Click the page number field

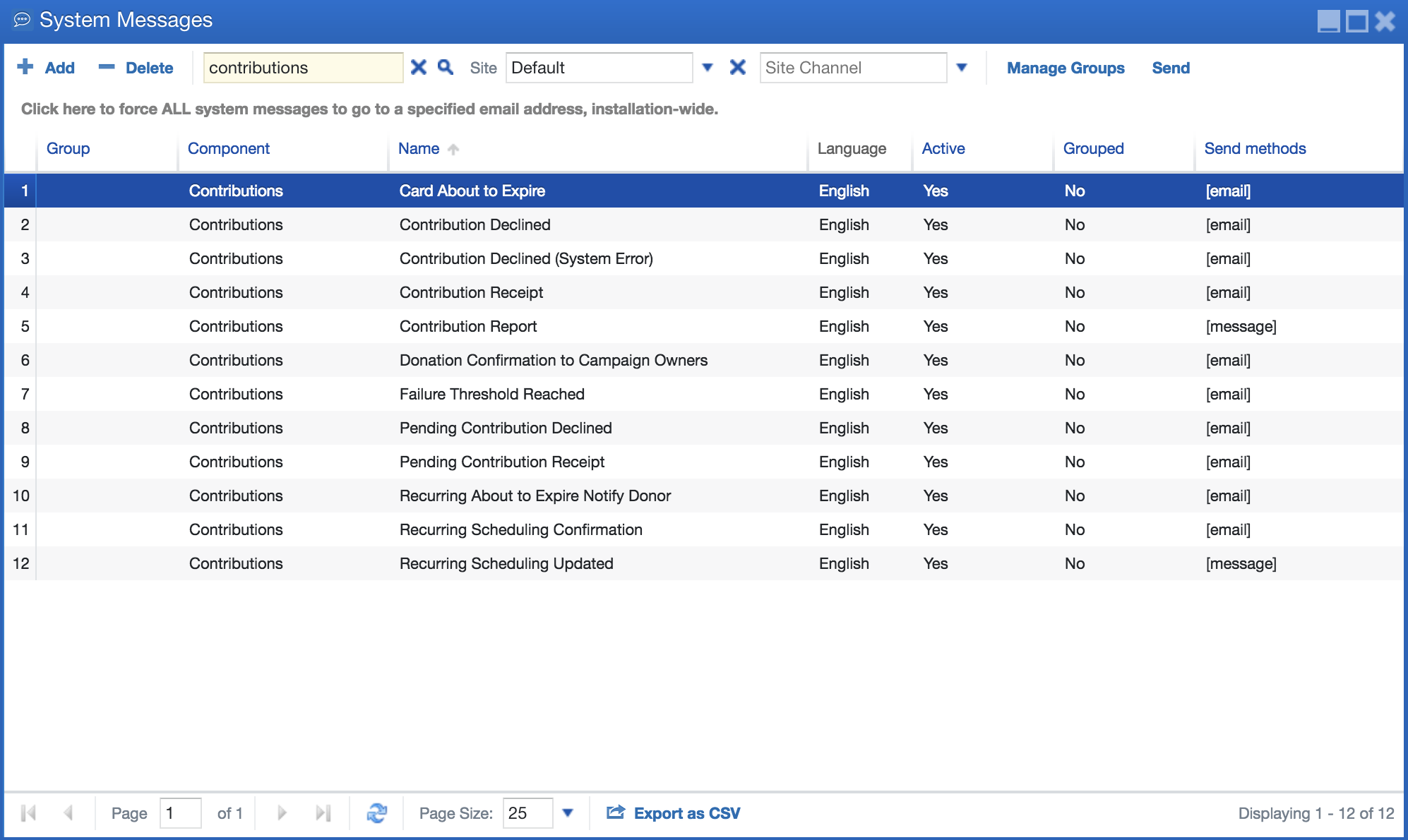181,813
